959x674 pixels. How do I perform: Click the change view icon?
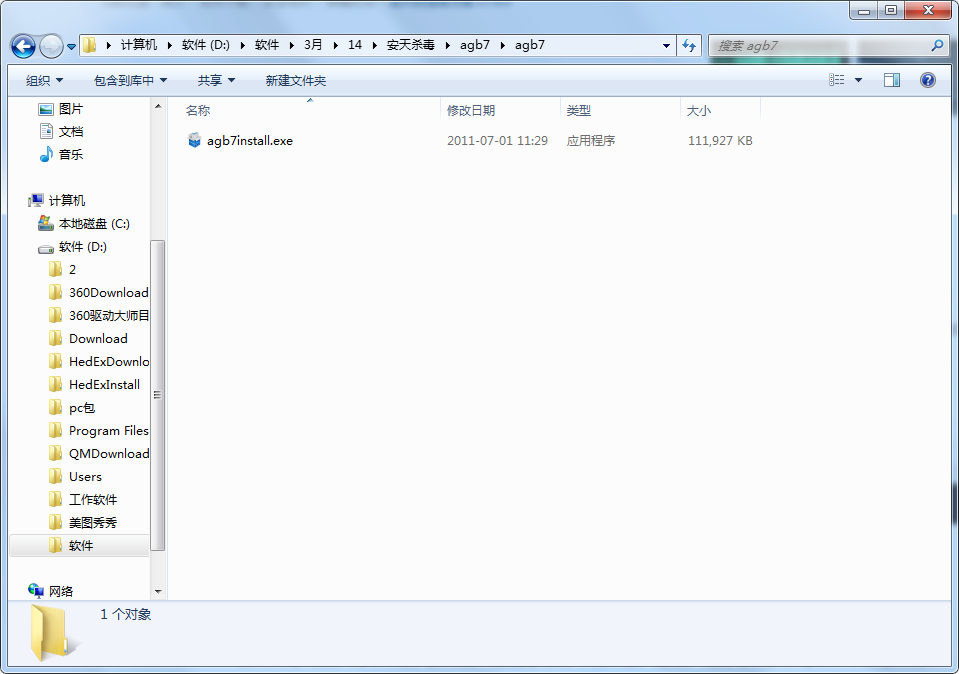[836, 80]
